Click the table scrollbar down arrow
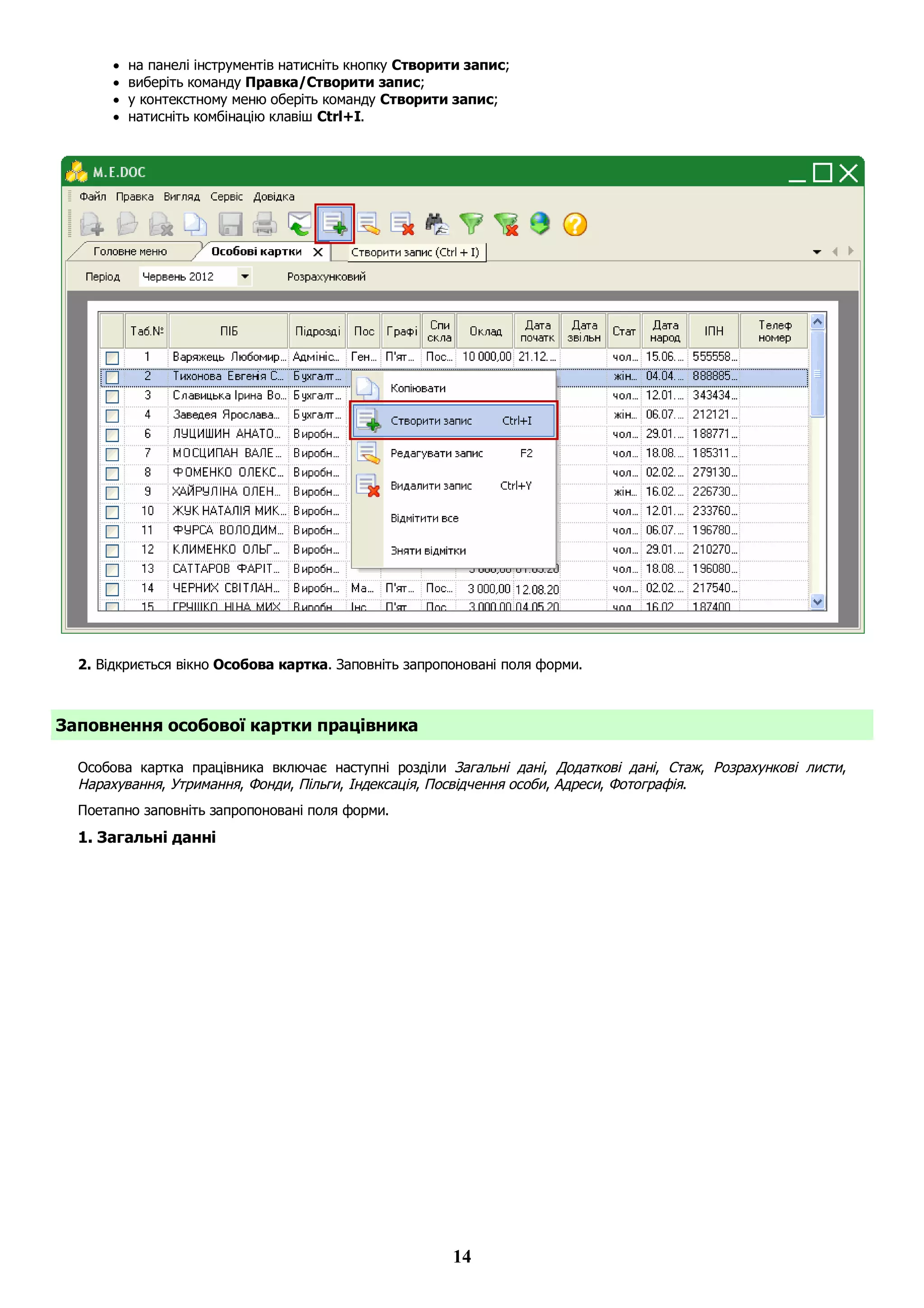This screenshot has width=924, height=1308. click(x=818, y=602)
